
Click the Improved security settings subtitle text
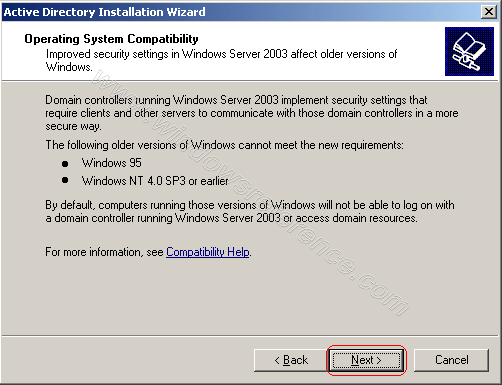click(221, 60)
